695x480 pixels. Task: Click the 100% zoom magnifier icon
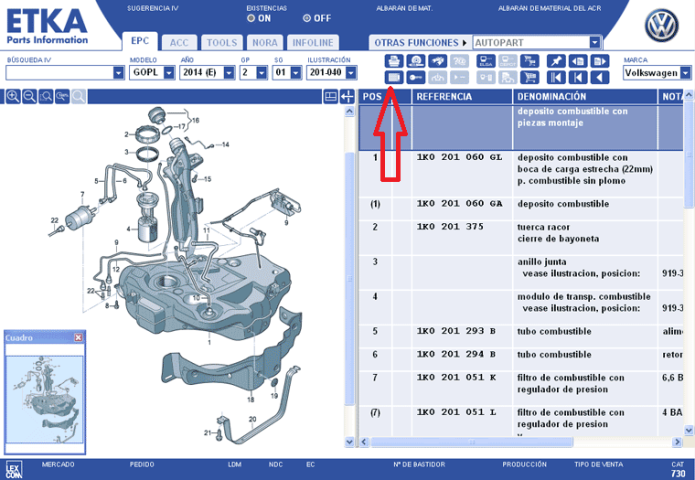click(62, 96)
